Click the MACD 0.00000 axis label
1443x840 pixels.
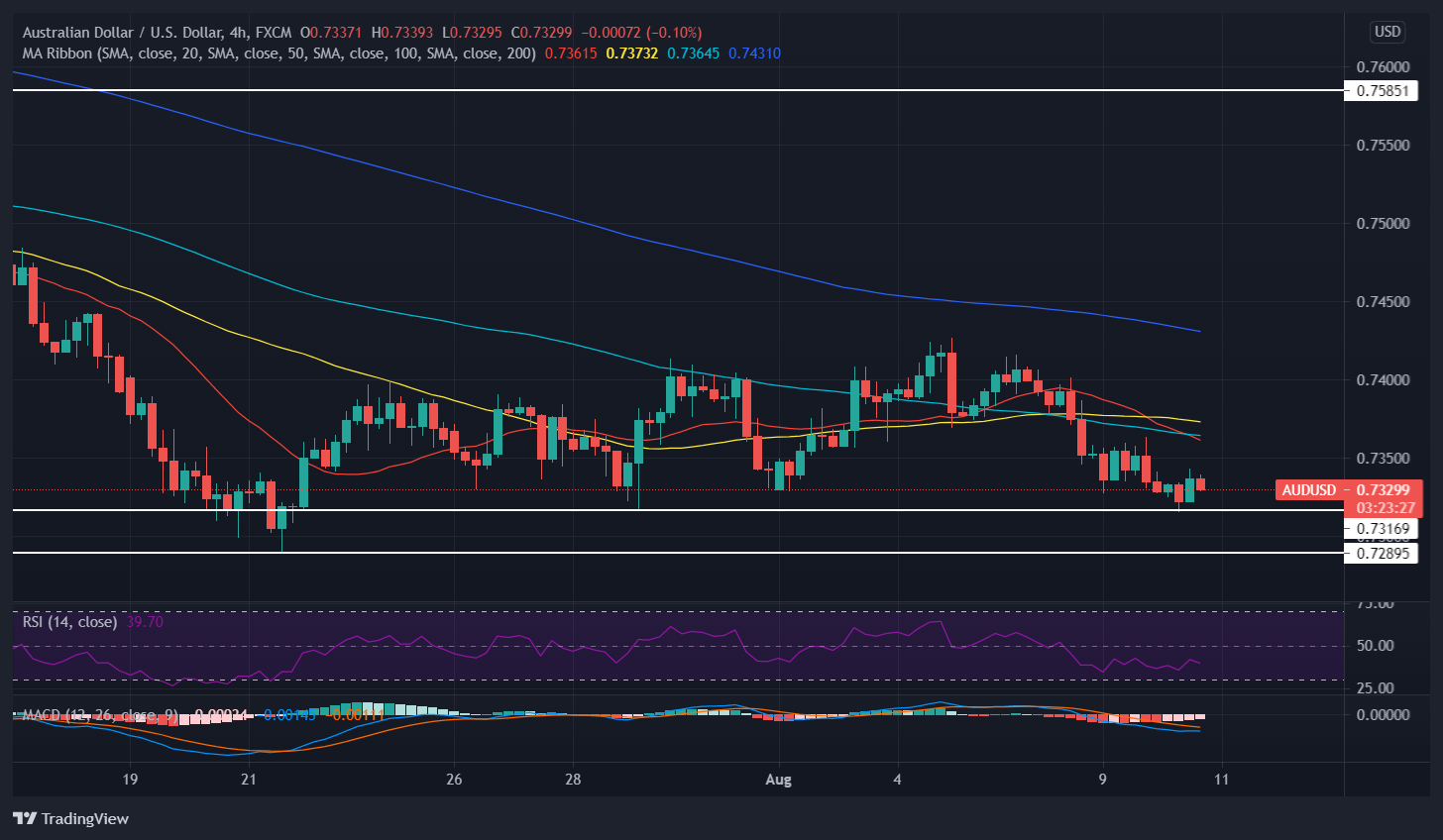click(1382, 715)
